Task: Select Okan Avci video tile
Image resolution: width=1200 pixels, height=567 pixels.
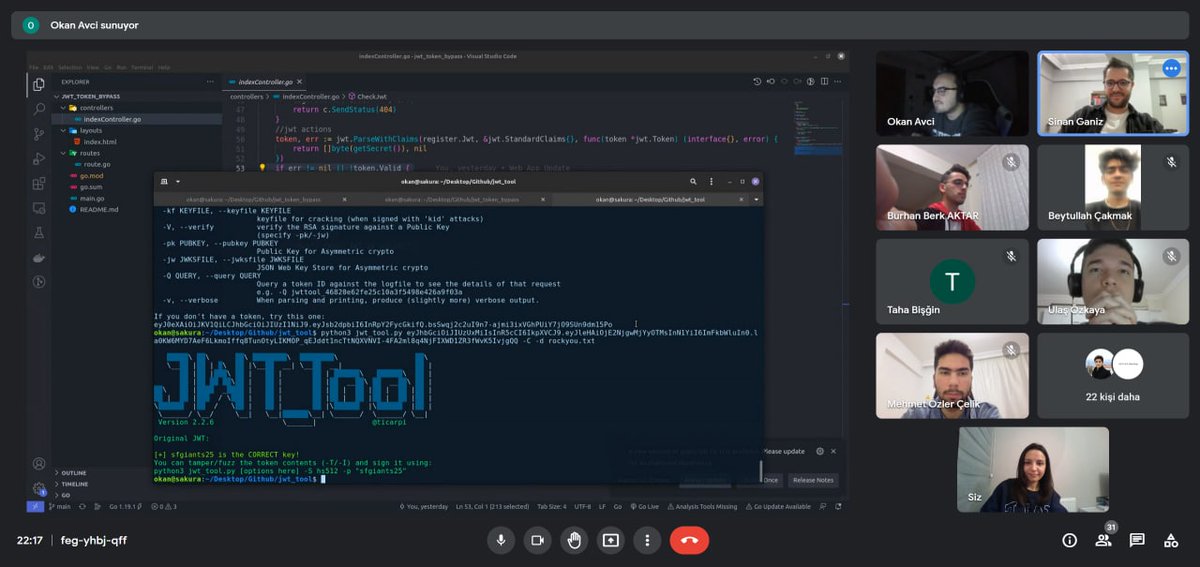Action: [952, 94]
